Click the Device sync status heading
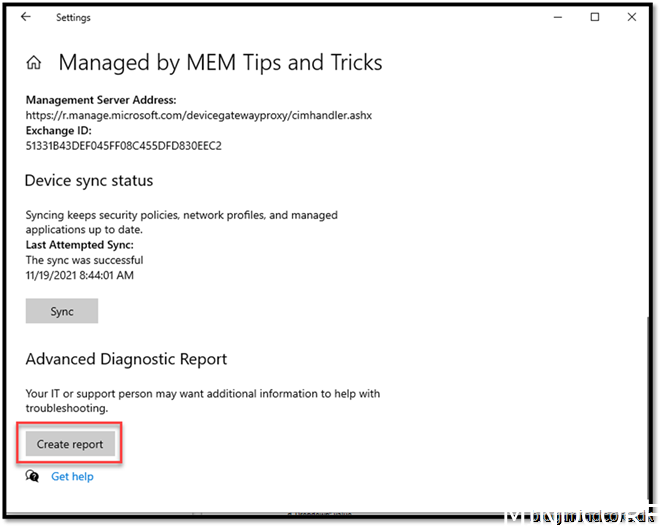 tap(89, 181)
